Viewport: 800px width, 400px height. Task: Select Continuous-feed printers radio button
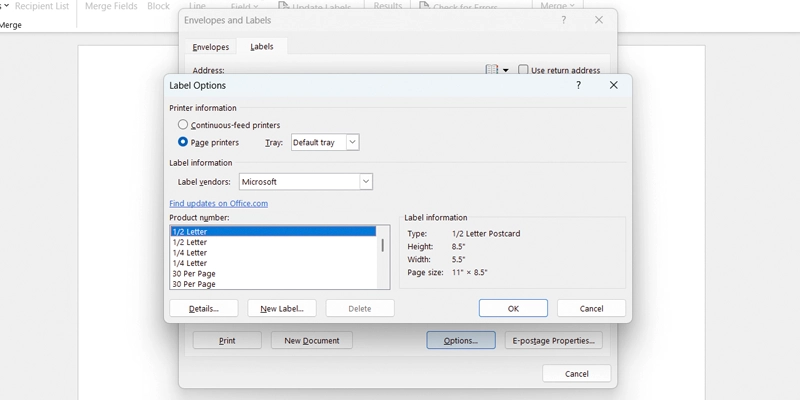pyautogui.click(x=183, y=125)
